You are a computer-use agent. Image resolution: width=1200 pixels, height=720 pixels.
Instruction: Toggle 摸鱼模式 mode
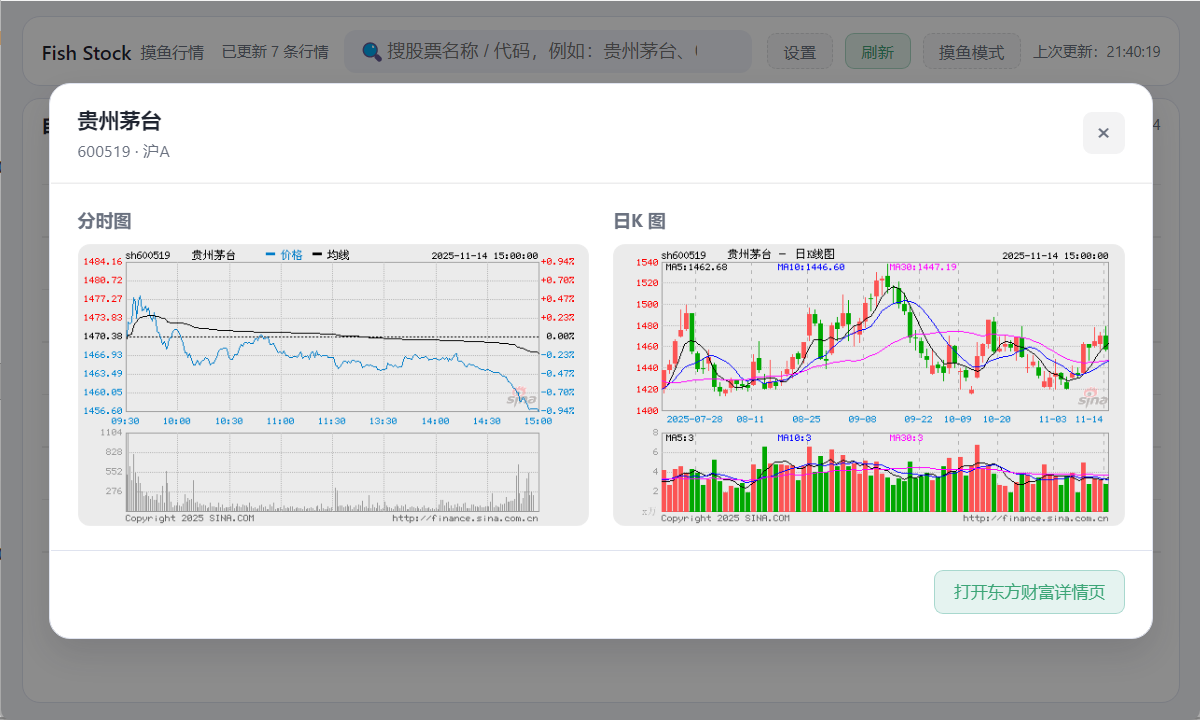pos(971,52)
